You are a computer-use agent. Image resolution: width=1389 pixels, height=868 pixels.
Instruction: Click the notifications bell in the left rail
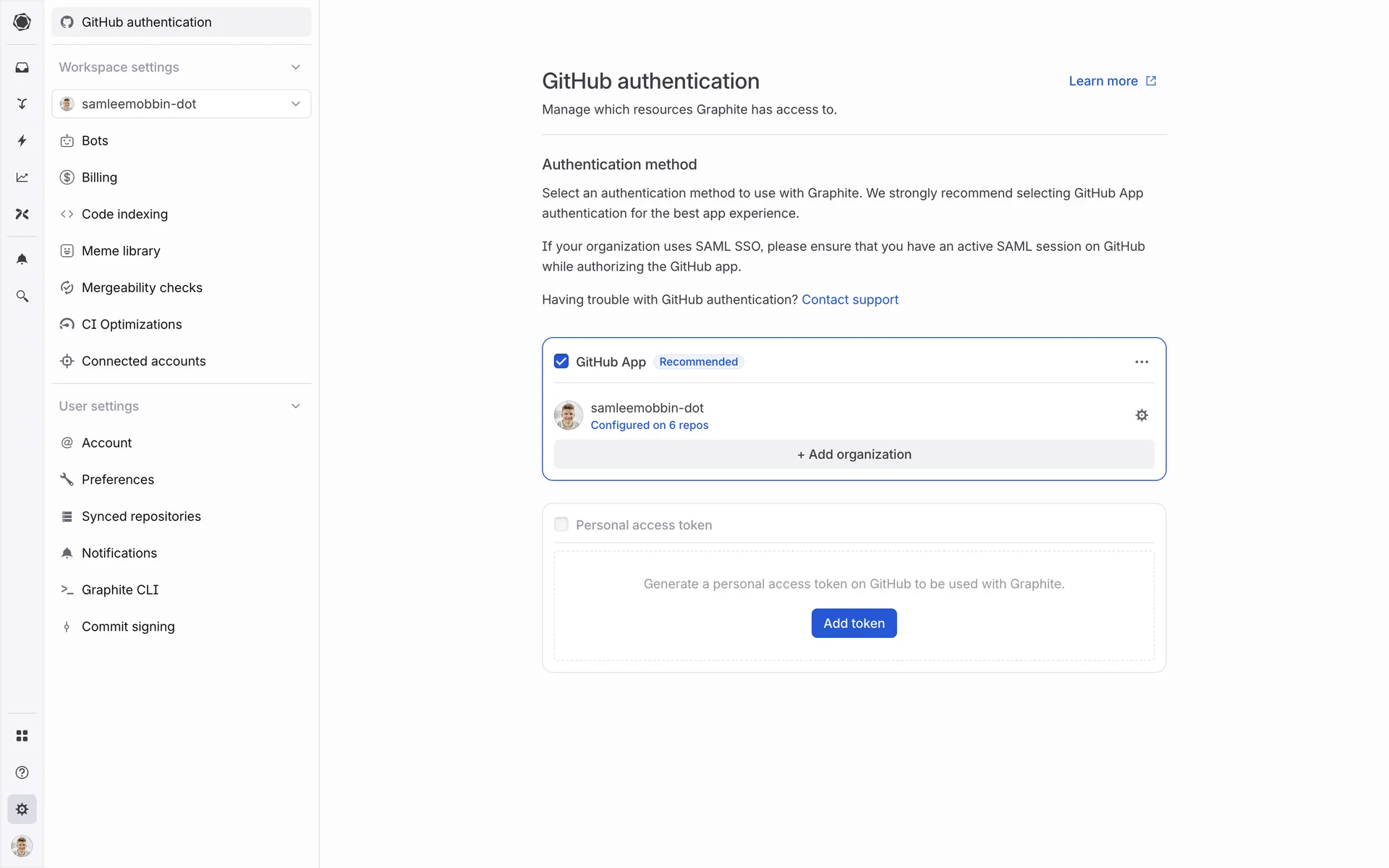[22, 259]
